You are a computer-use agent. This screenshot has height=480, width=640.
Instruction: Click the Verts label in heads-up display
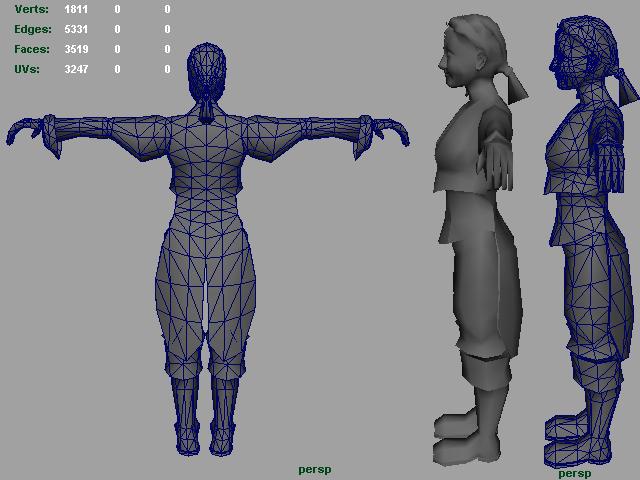pyautogui.click(x=31, y=9)
